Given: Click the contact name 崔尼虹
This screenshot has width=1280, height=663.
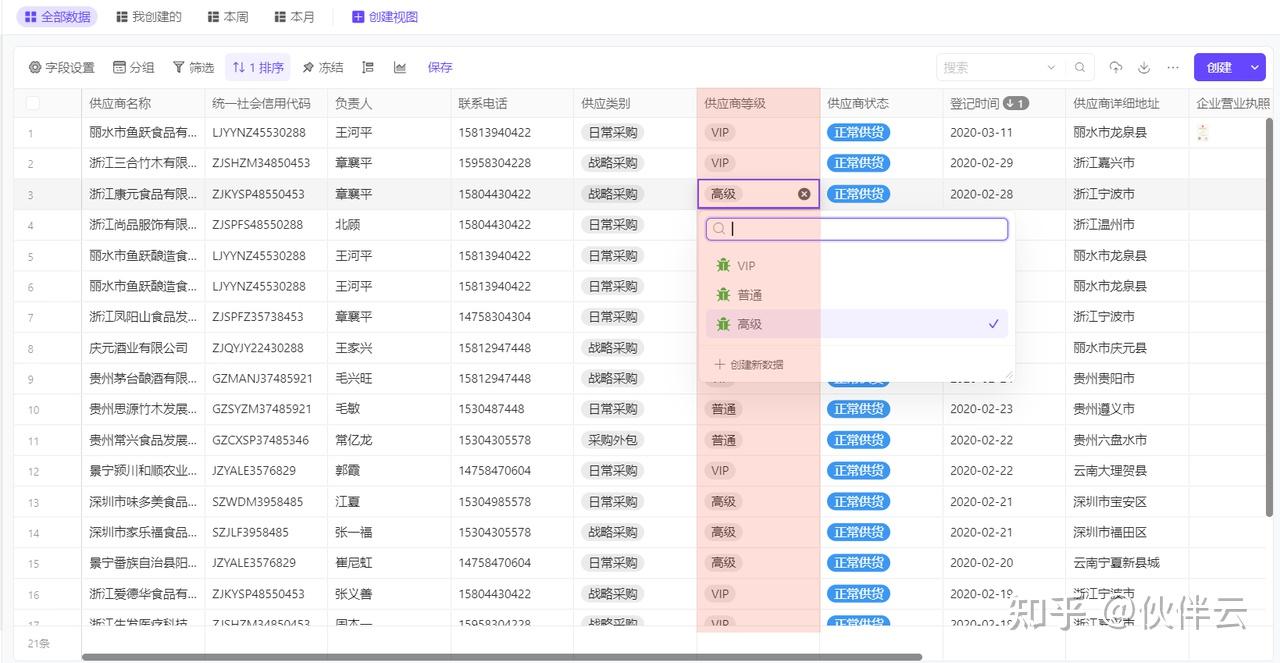Looking at the screenshot, I should [353, 563].
